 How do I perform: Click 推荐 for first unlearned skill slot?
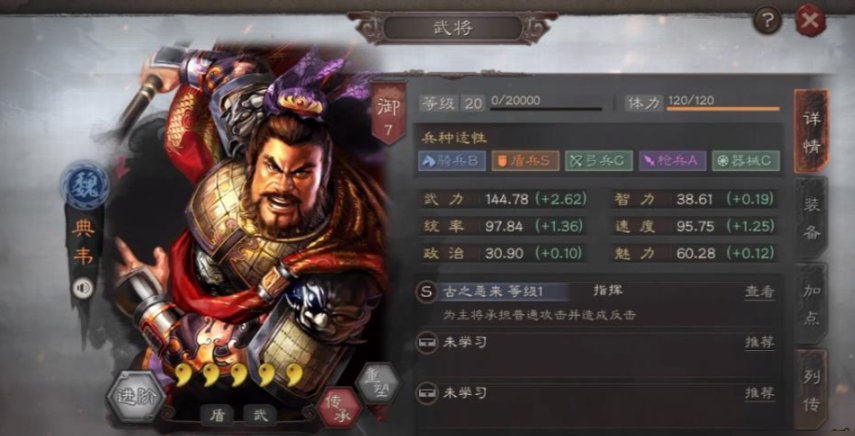[x=760, y=342]
